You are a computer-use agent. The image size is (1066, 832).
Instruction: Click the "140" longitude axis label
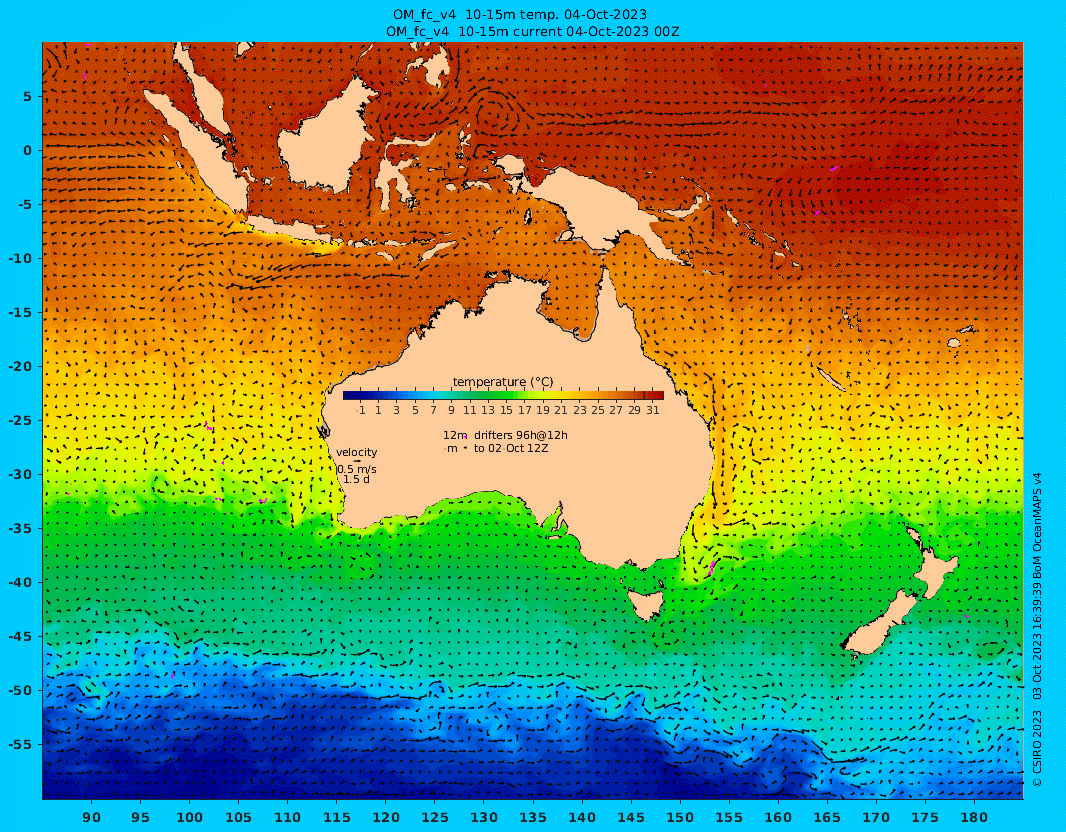tap(582, 817)
